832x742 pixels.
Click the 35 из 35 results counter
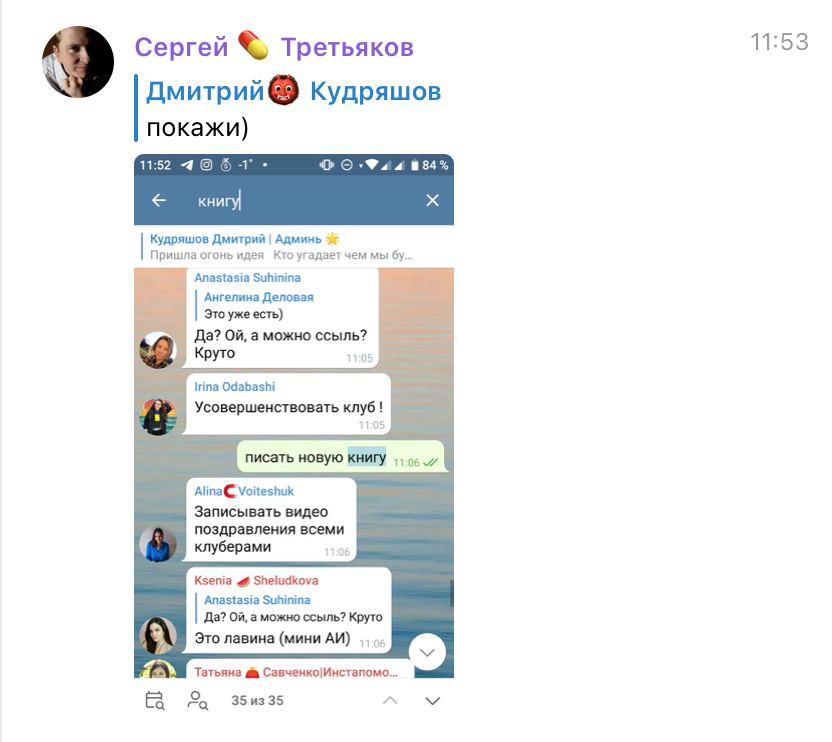pyautogui.click(x=257, y=701)
